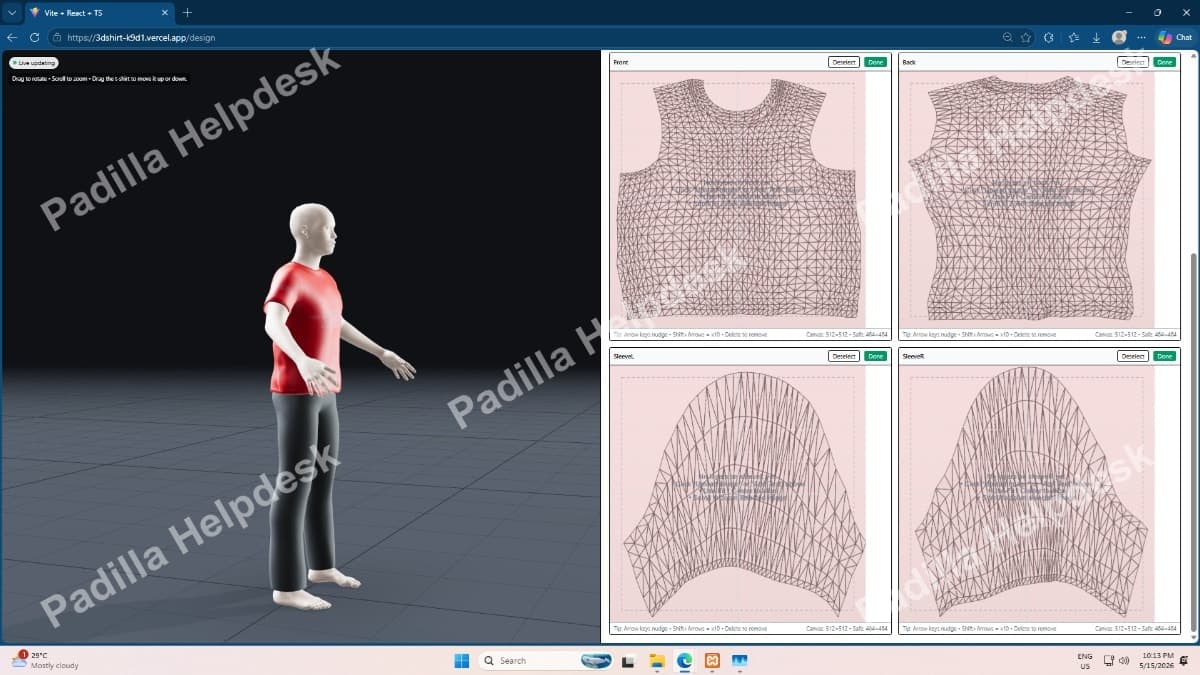Open the browser profile avatar
The width and height of the screenshot is (1200, 675).
click(1119, 37)
